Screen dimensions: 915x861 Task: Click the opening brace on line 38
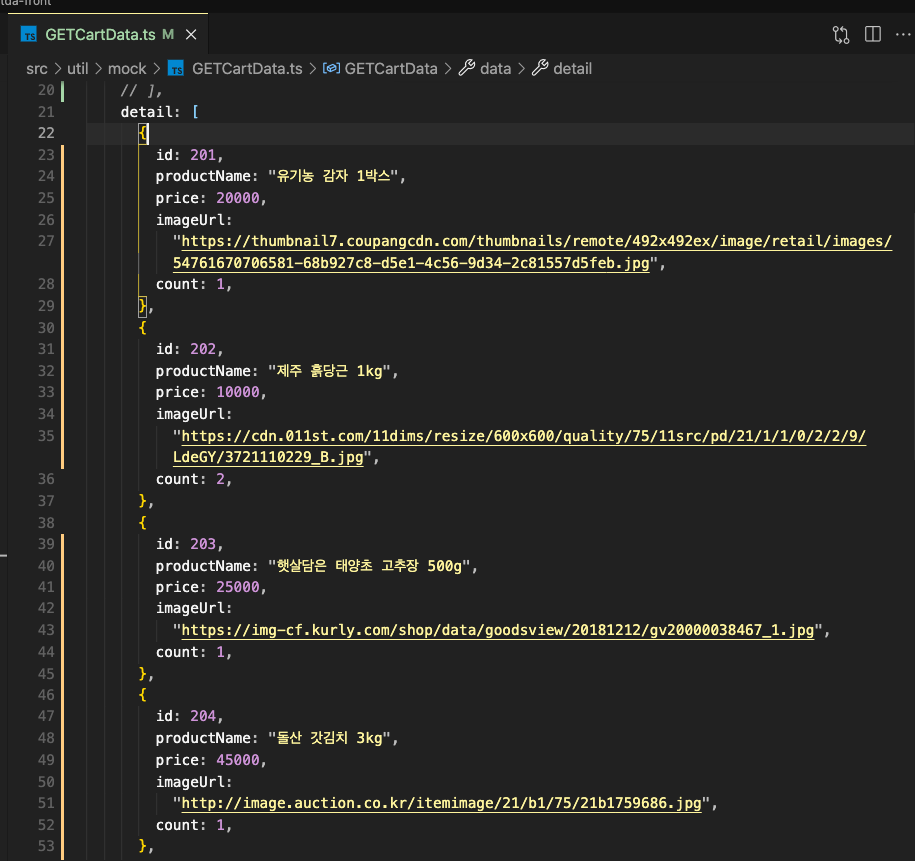click(x=142, y=523)
